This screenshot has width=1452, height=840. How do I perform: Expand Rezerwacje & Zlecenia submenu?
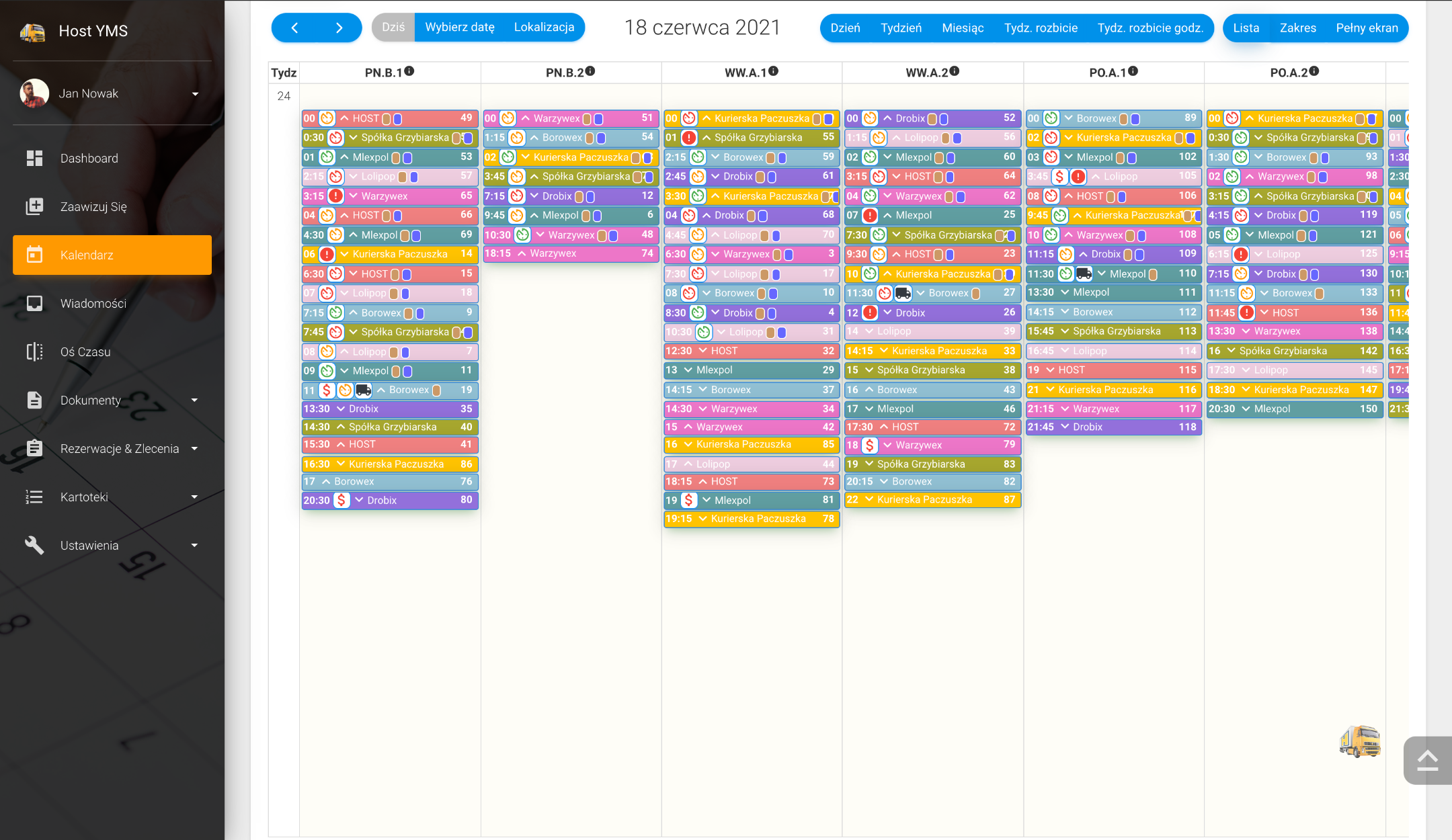(x=194, y=449)
